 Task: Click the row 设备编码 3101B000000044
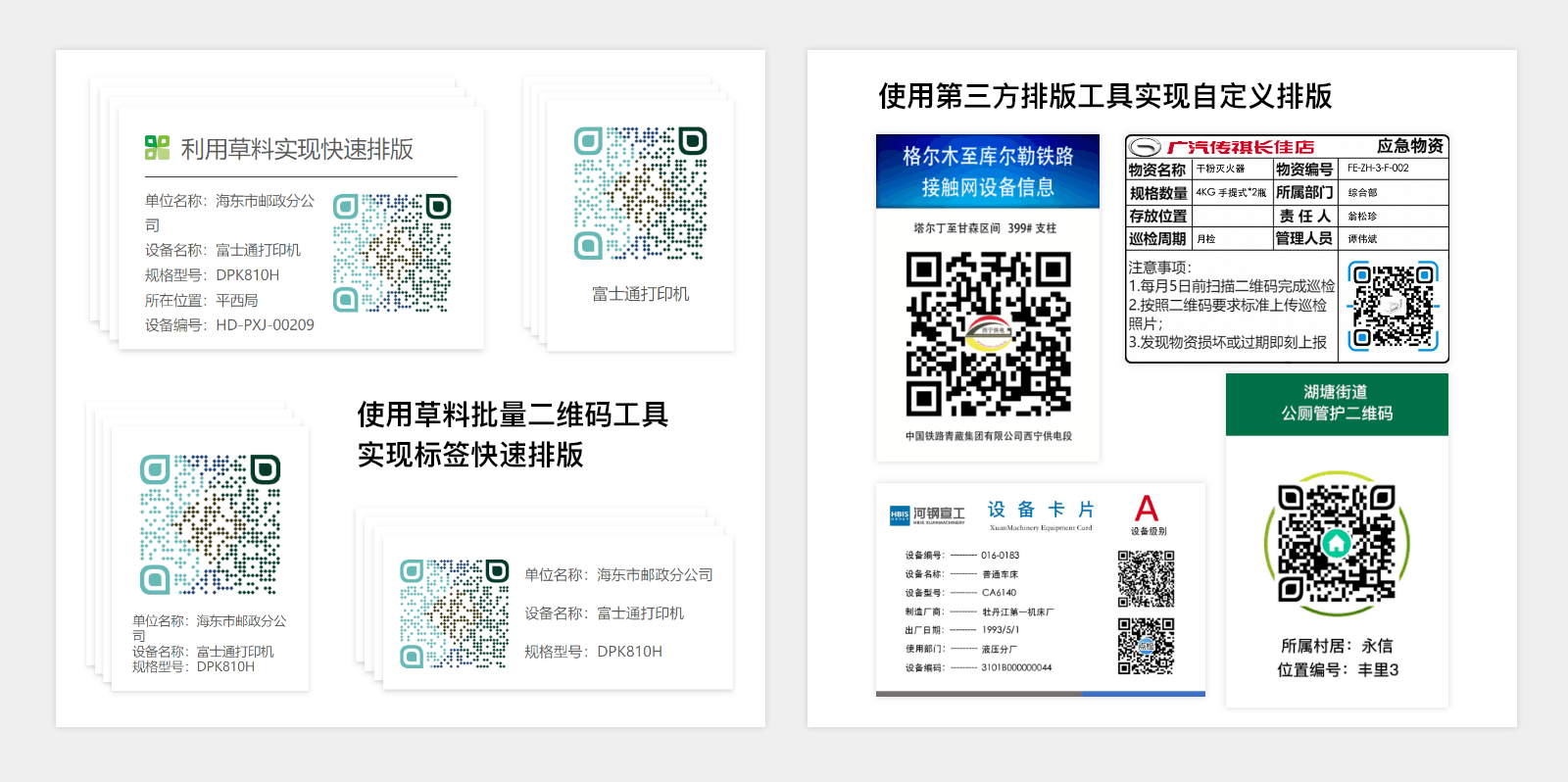[979, 667]
